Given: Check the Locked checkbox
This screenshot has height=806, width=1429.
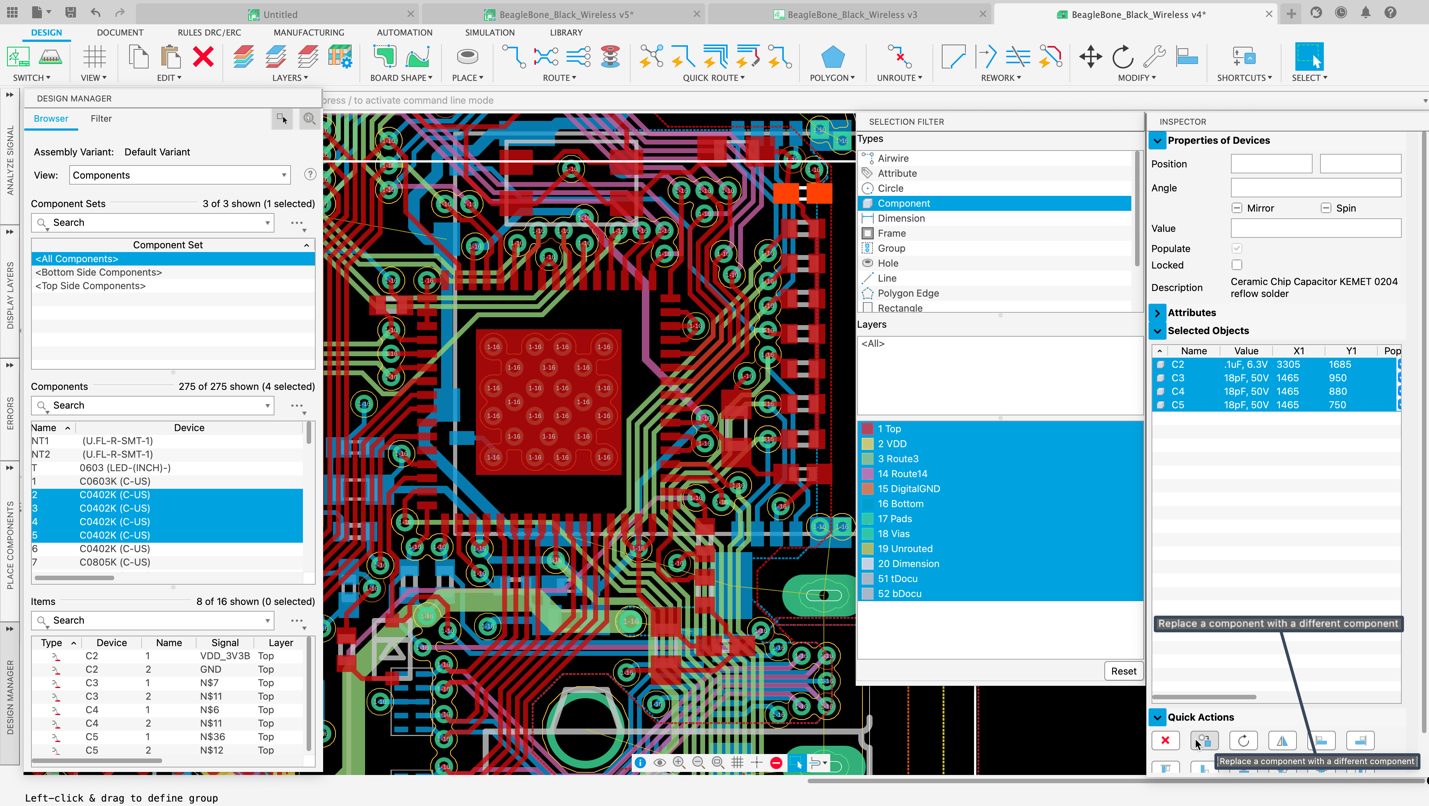Looking at the screenshot, I should 1237,265.
